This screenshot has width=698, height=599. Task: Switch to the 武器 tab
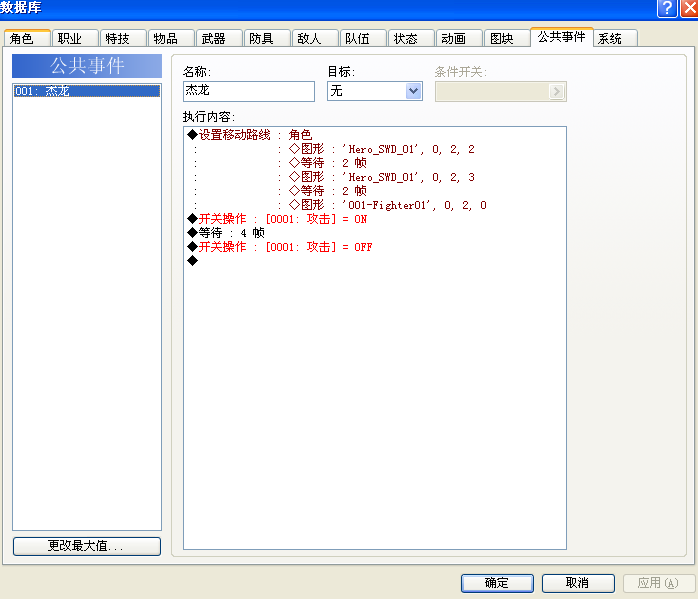(x=219, y=38)
